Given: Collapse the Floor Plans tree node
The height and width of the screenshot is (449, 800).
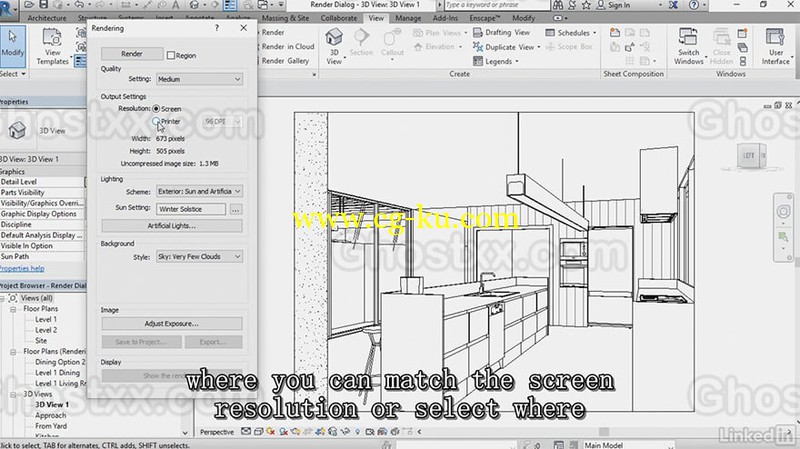Looking at the screenshot, I should pos(13,309).
